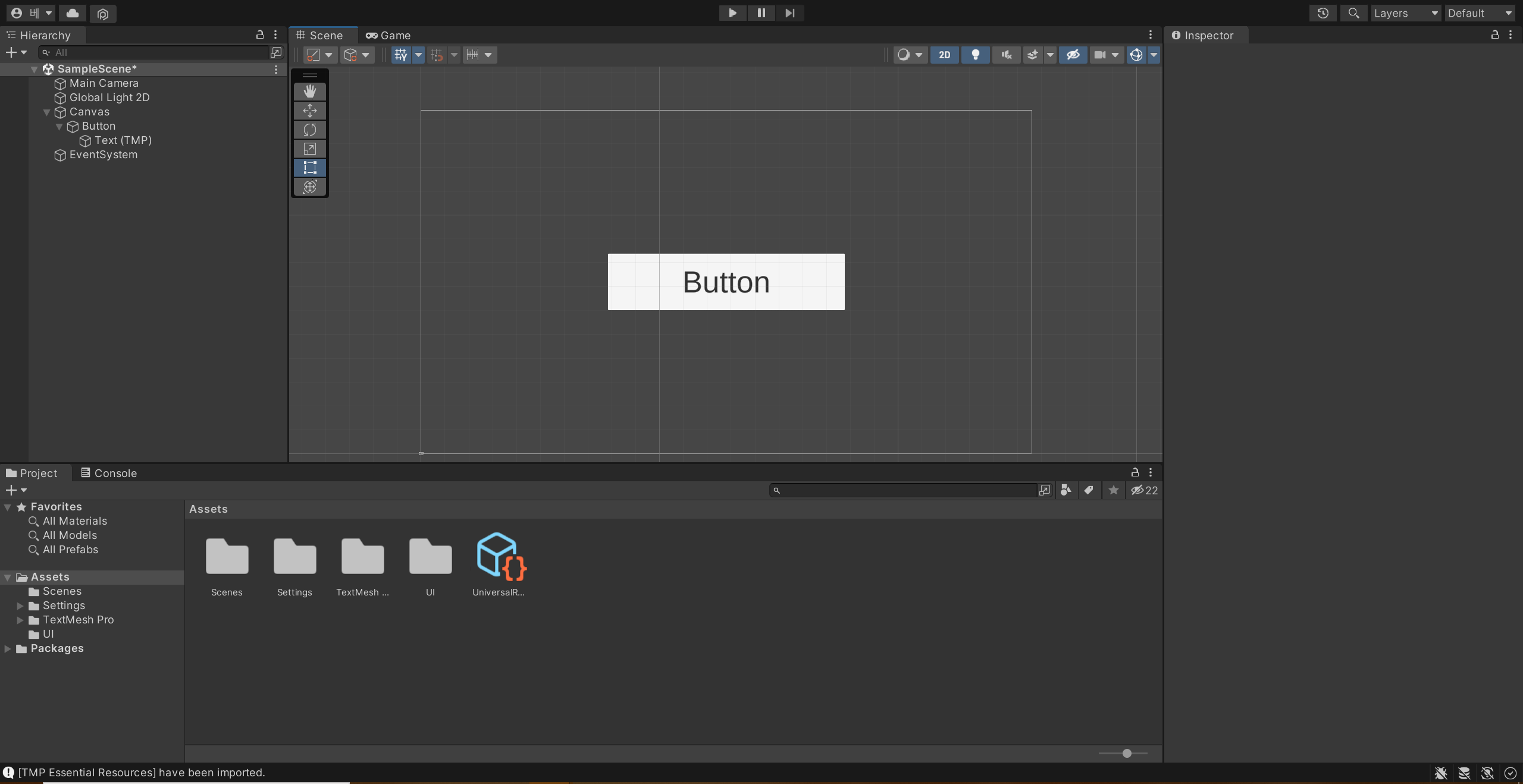Image resolution: width=1523 pixels, height=784 pixels.
Task: Toggle scene audio mute
Action: coord(1006,55)
